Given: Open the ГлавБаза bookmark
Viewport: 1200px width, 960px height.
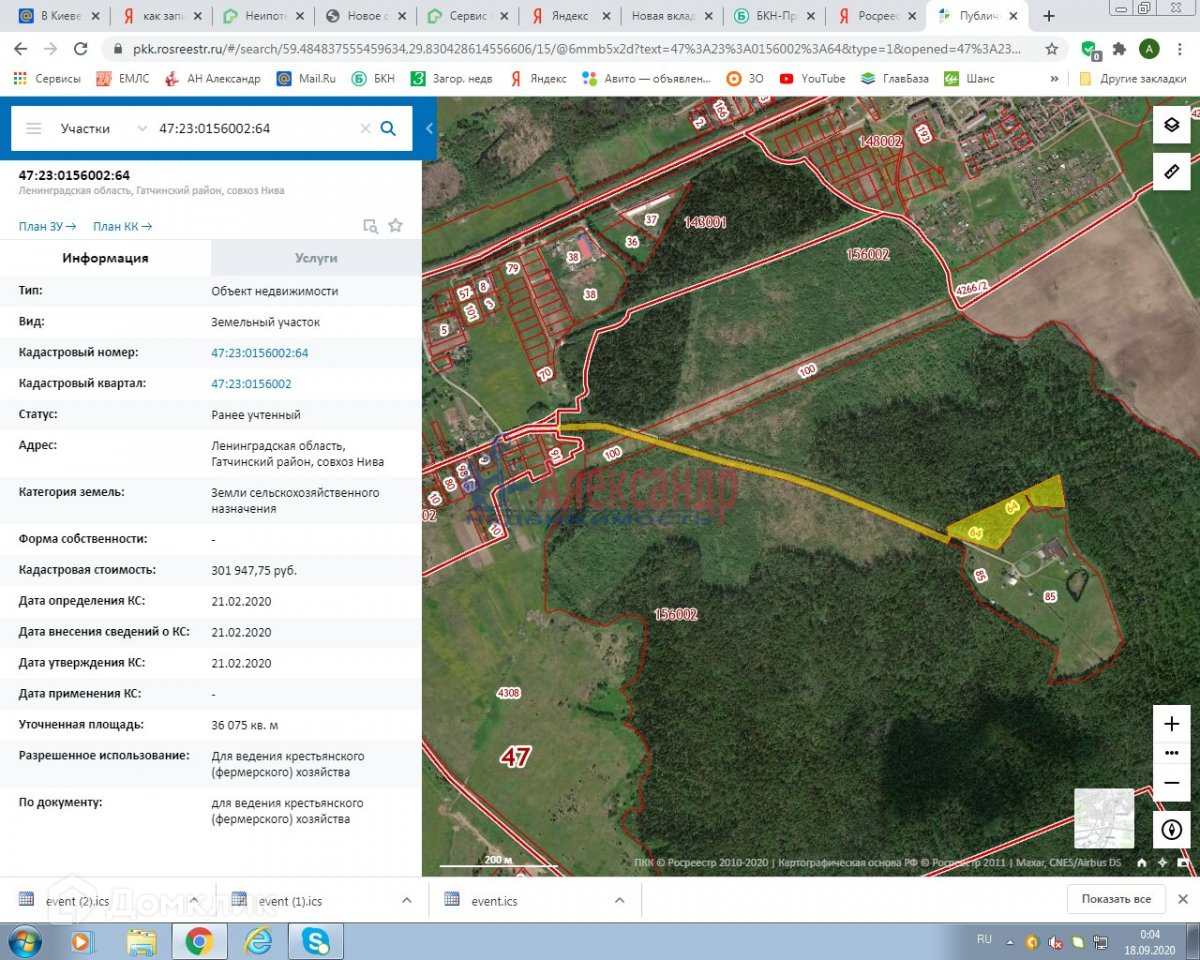Looking at the screenshot, I should [x=895, y=78].
